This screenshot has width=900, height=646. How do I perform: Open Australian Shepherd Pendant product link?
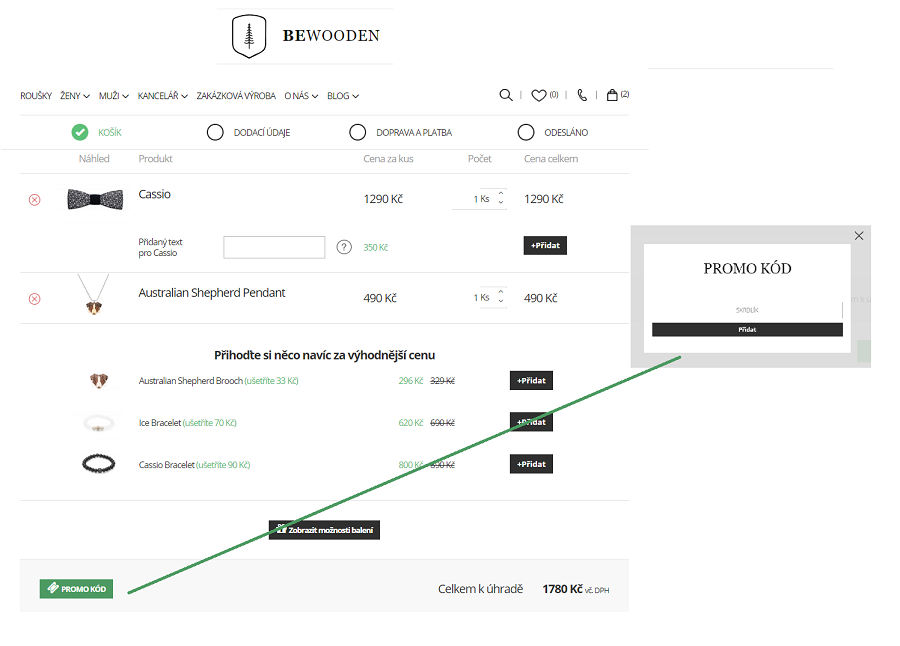212,293
